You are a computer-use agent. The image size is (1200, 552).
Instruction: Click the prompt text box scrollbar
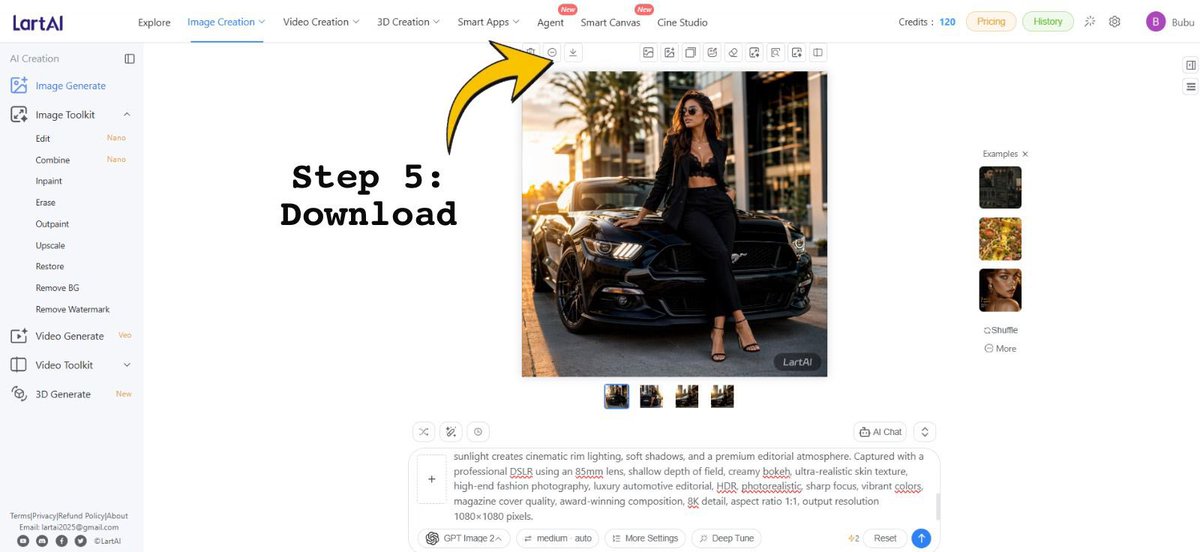tap(937, 507)
